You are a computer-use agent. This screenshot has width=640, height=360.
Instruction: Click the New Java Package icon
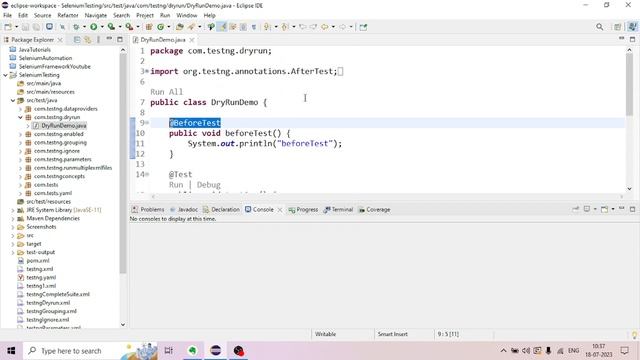(149, 27)
